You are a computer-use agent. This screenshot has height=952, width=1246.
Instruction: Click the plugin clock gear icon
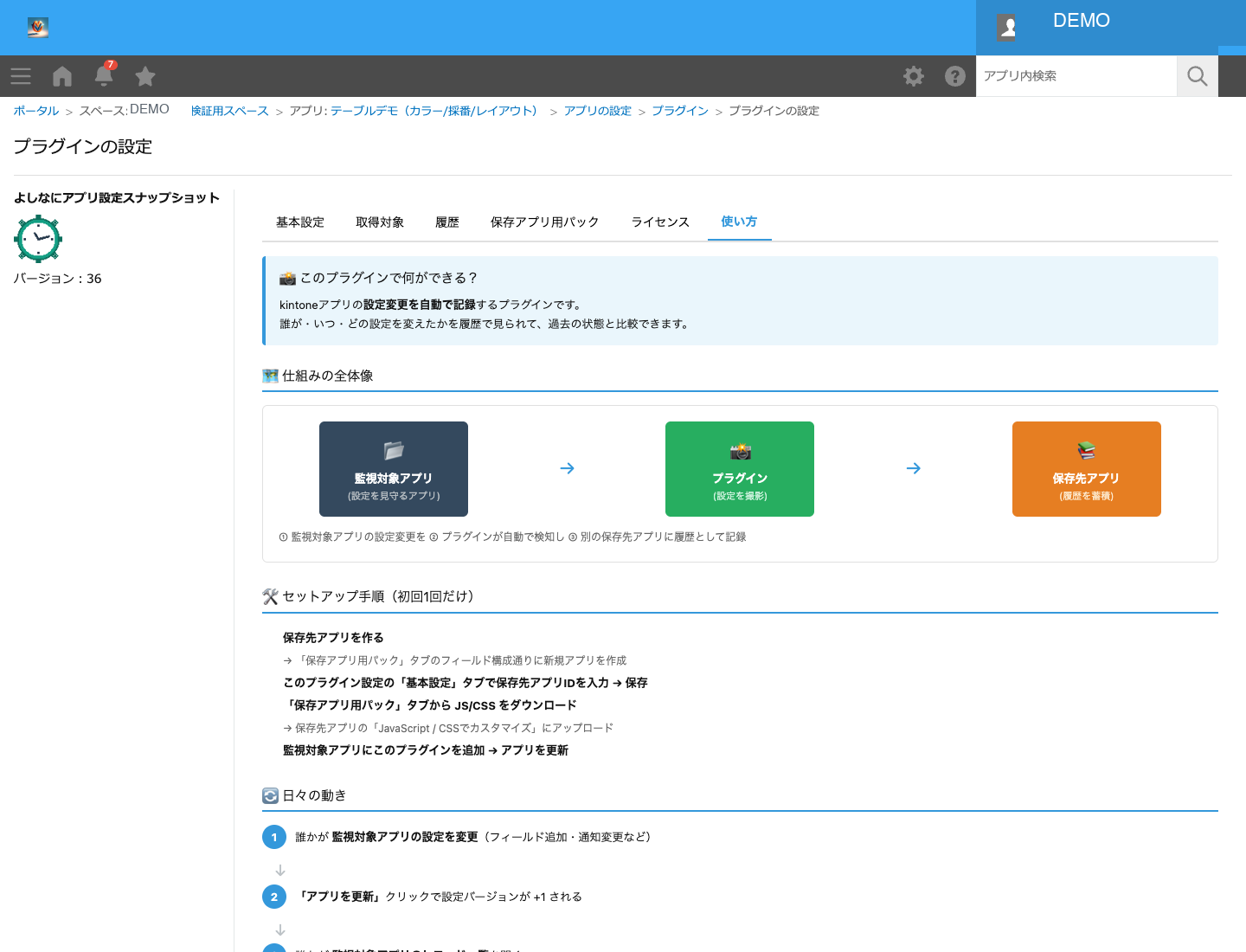[x=38, y=238]
